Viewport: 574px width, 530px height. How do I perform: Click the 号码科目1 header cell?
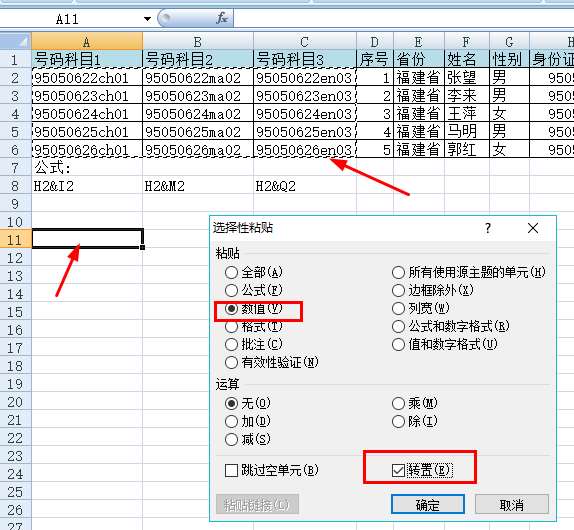coord(87,59)
